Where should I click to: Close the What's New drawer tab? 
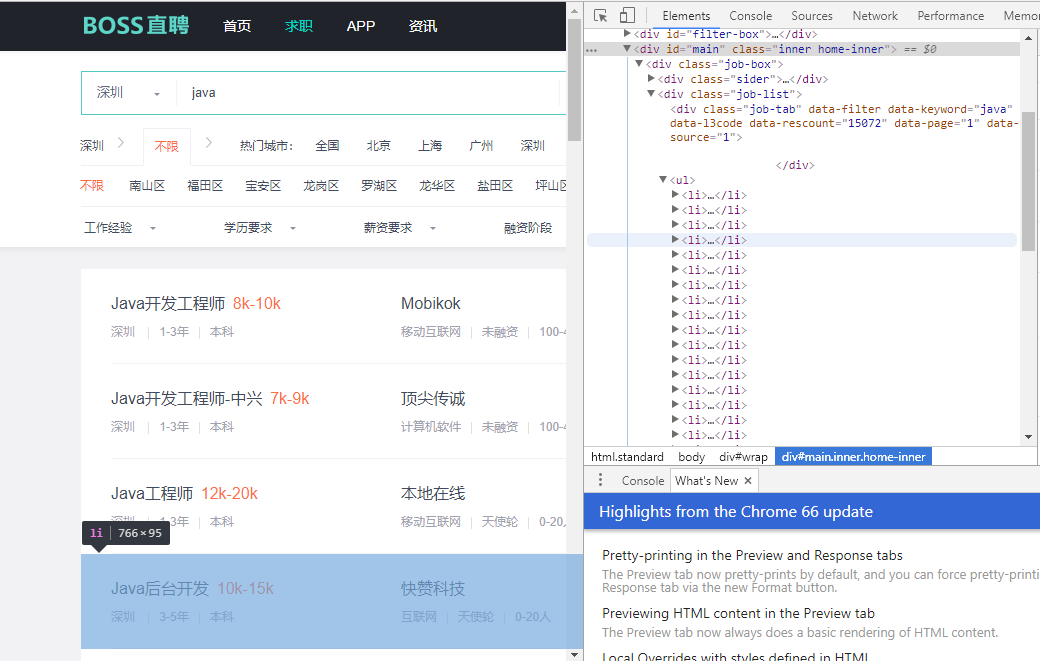[748, 481]
